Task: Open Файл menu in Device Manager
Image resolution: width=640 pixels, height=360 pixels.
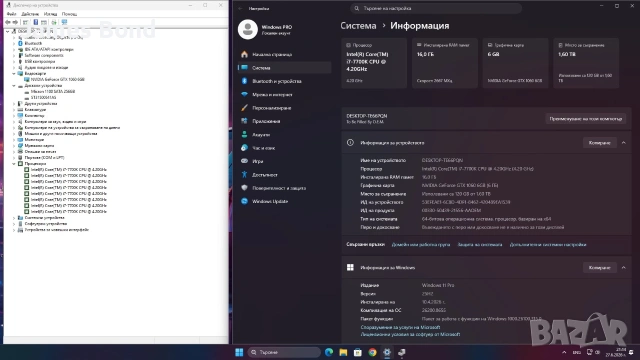Action: pyautogui.click(x=11, y=14)
